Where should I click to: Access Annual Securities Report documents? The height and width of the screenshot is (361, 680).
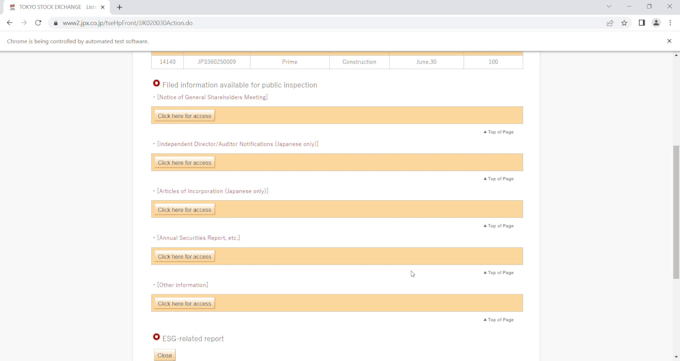pos(184,256)
